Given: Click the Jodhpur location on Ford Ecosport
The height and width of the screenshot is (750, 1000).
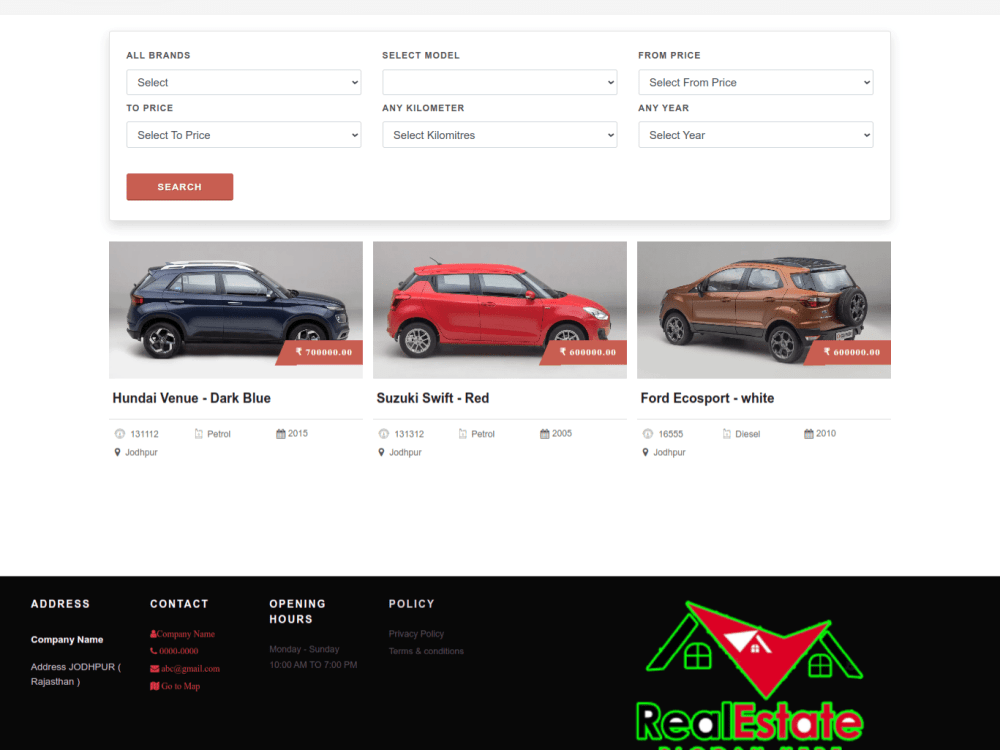Looking at the screenshot, I should click(x=669, y=452).
